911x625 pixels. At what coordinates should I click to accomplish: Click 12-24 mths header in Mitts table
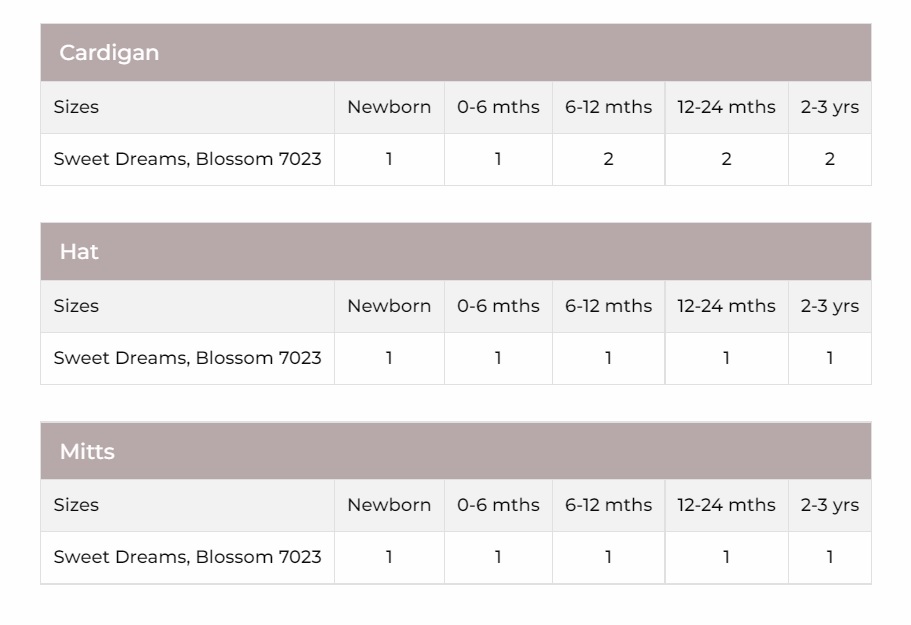(x=726, y=505)
